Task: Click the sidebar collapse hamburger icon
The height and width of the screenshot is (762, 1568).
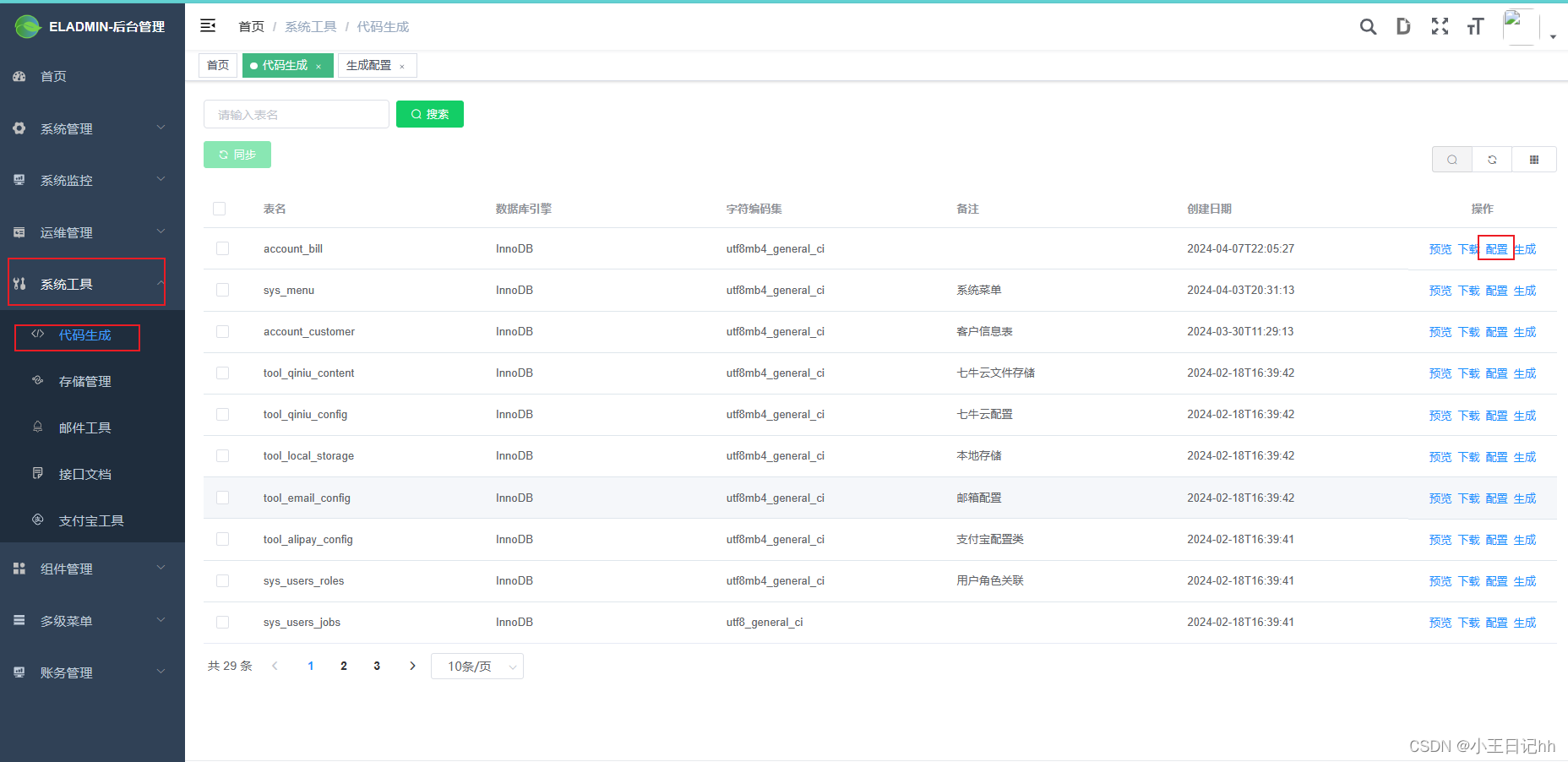Action: (x=208, y=26)
